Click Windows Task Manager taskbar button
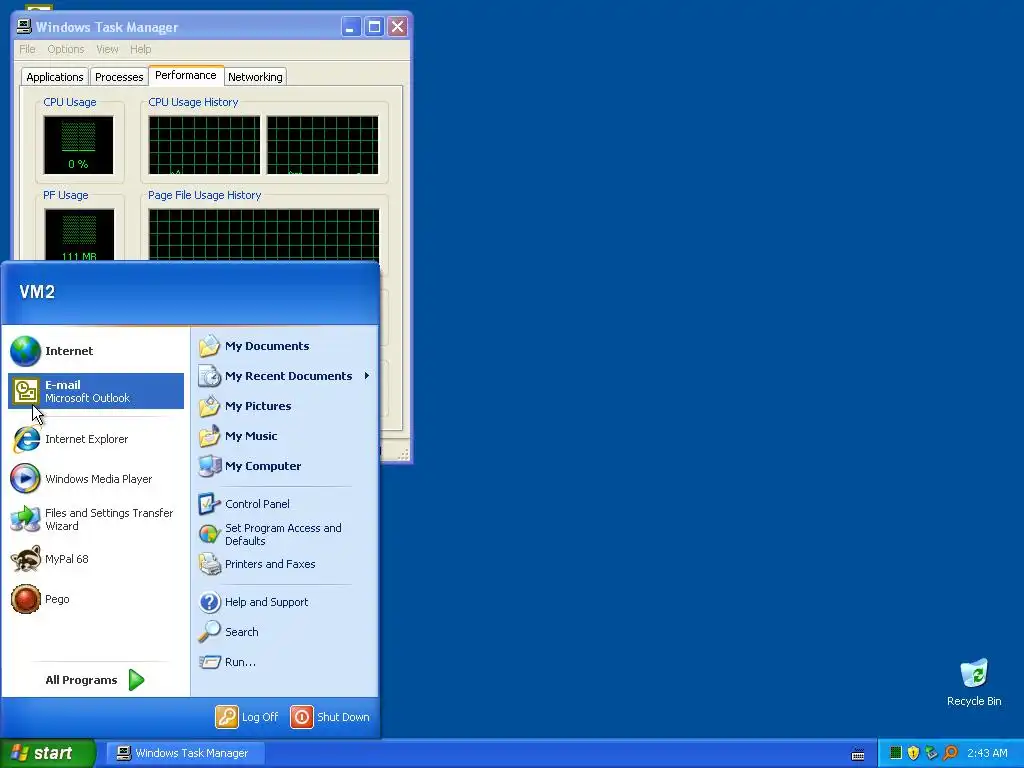The height and width of the screenshot is (768, 1024). [x=185, y=753]
